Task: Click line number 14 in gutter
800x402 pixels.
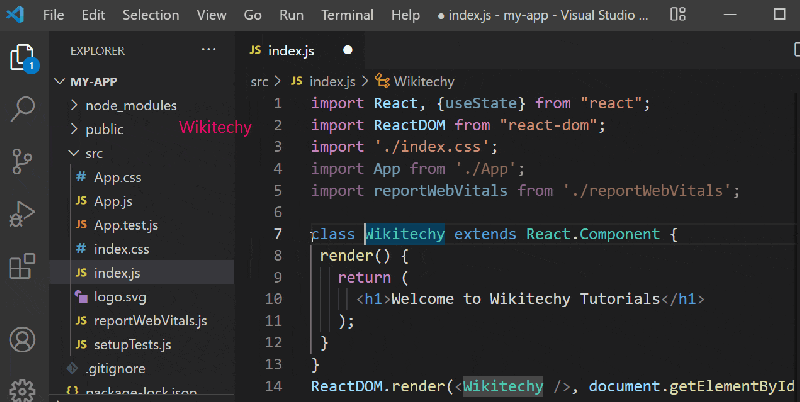Action: pyautogui.click(x=273, y=386)
